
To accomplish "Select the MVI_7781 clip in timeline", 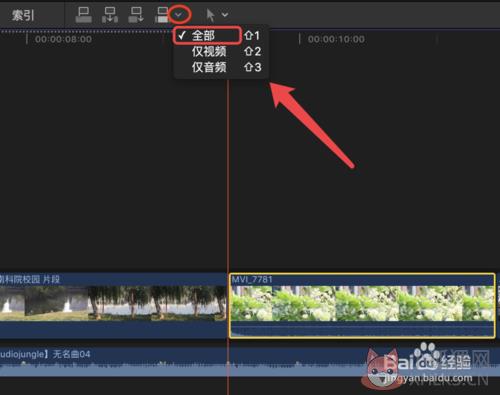I will pyautogui.click(x=362, y=306).
